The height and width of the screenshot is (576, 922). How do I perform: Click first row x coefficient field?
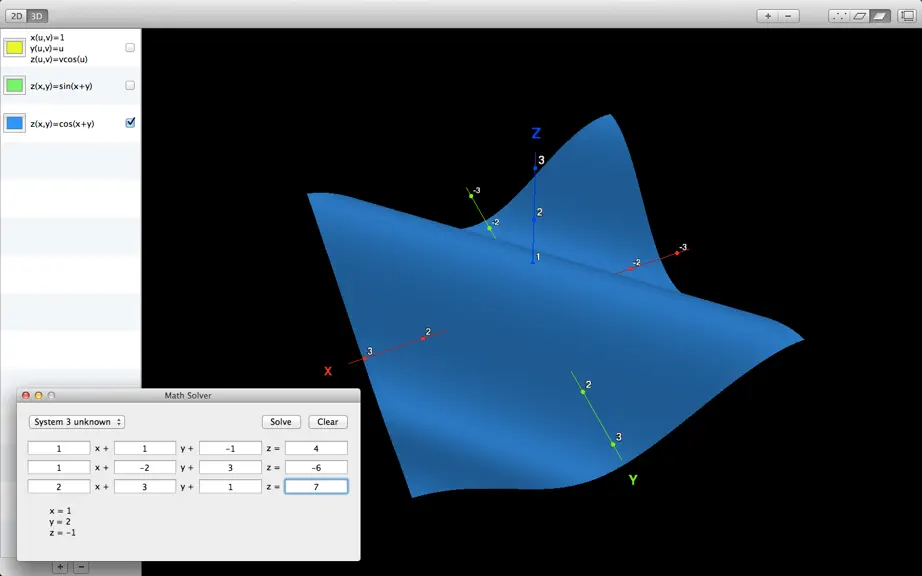coord(59,448)
